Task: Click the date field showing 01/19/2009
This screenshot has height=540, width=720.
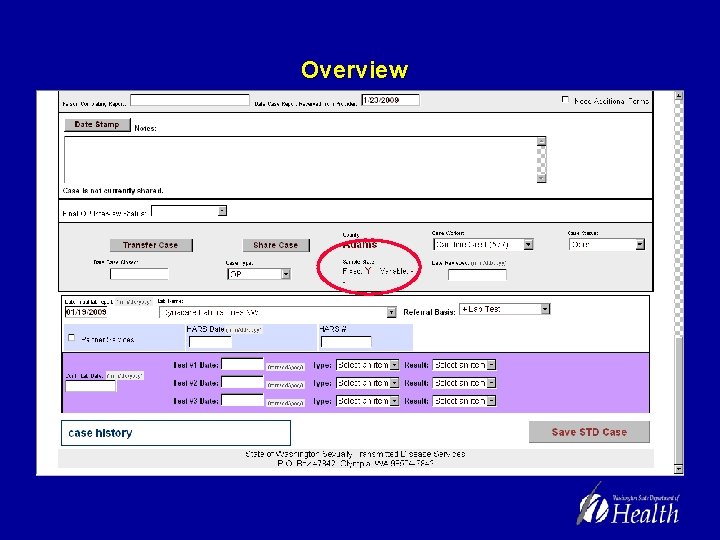Action: coord(86,312)
